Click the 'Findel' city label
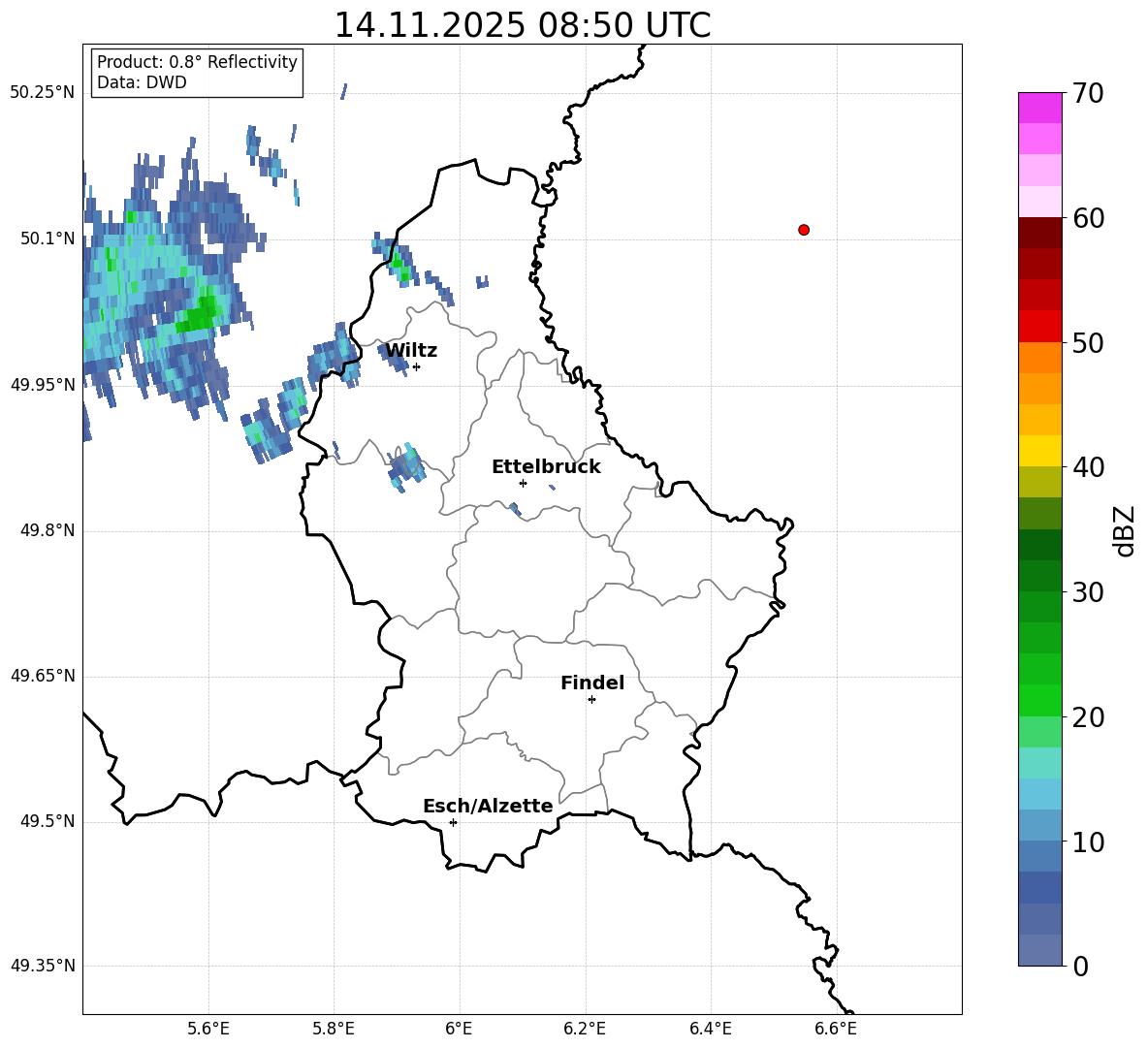Viewport: 1148px width, 1048px height. pyautogui.click(x=592, y=683)
